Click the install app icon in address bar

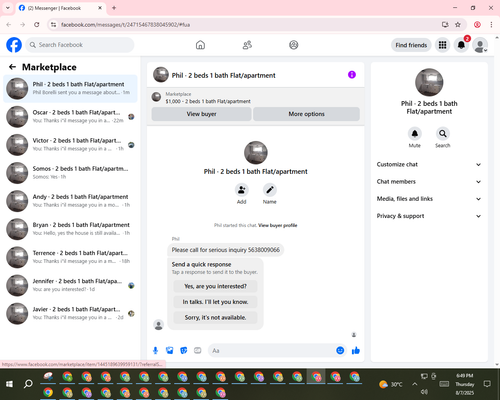(x=445, y=25)
